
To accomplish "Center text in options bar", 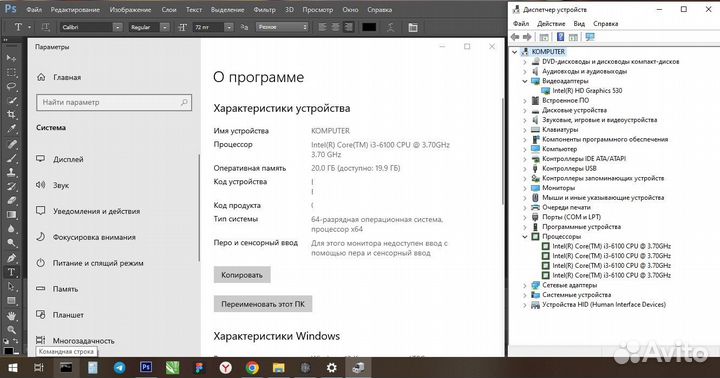I will click(x=336, y=27).
